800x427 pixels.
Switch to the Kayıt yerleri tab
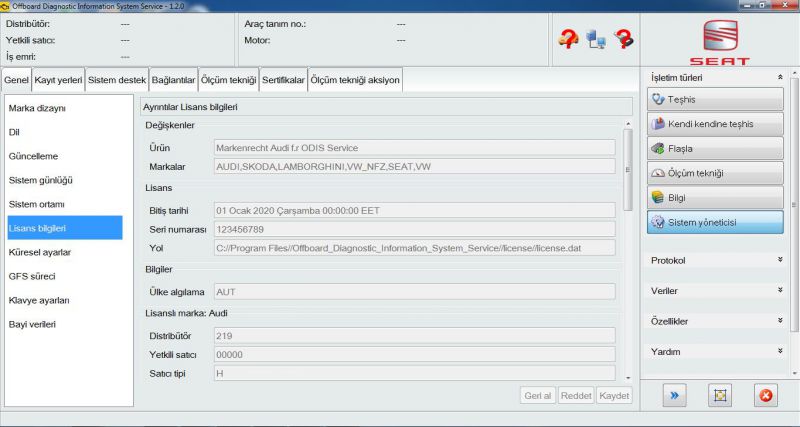58,80
